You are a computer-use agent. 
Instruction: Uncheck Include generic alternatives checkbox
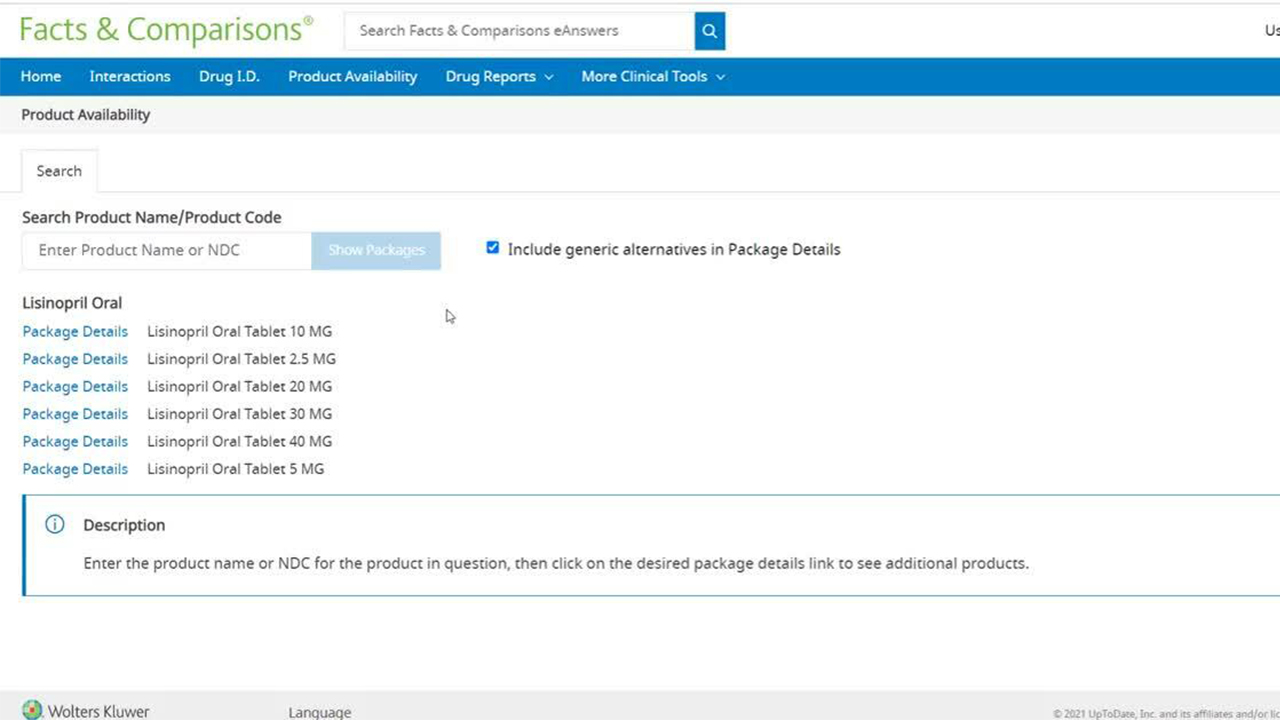click(492, 248)
